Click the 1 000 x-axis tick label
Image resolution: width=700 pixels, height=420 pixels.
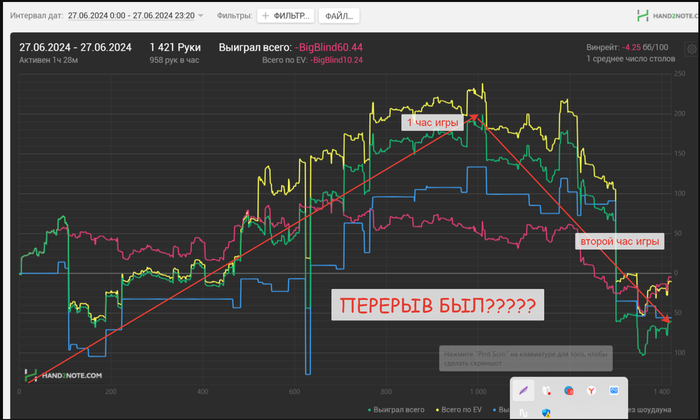(x=478, y=391)
